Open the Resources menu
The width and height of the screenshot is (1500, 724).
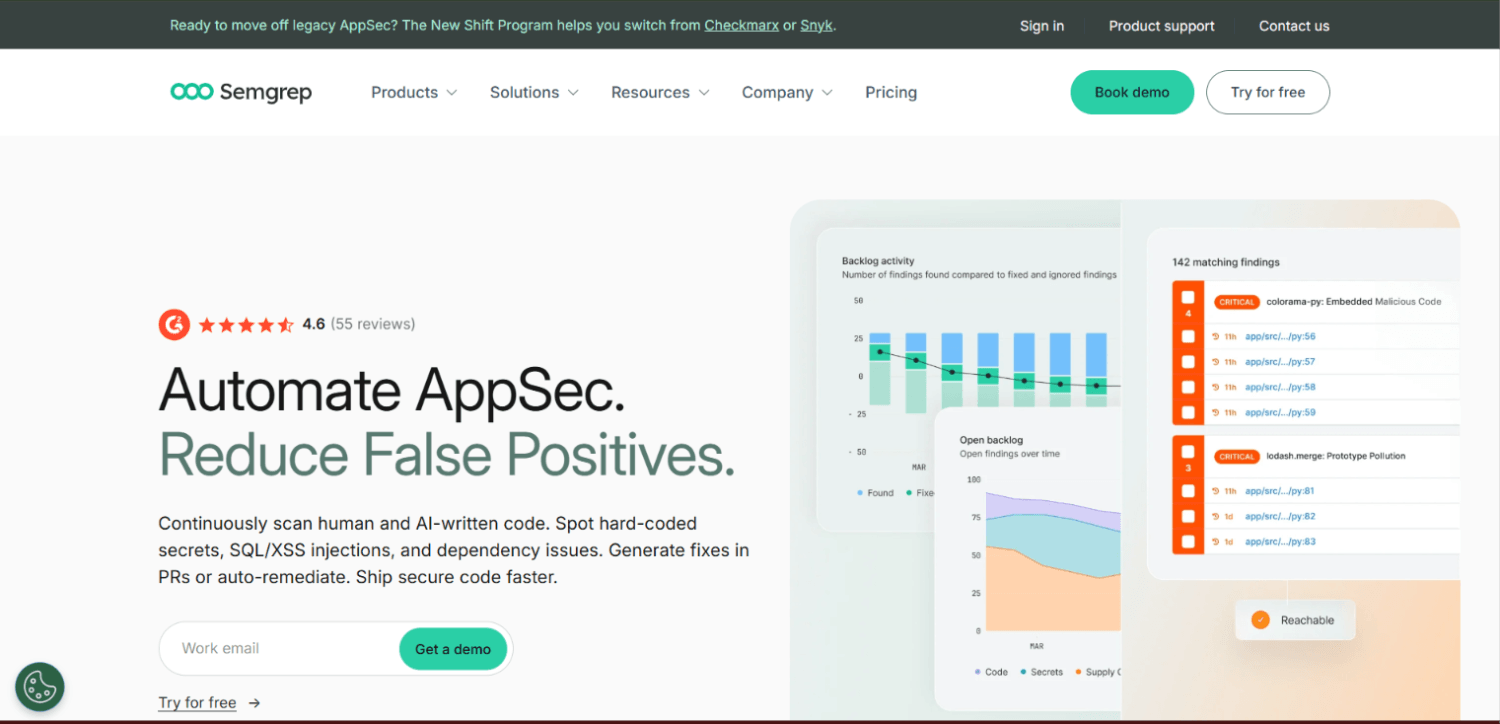click(x=660, y=92)
